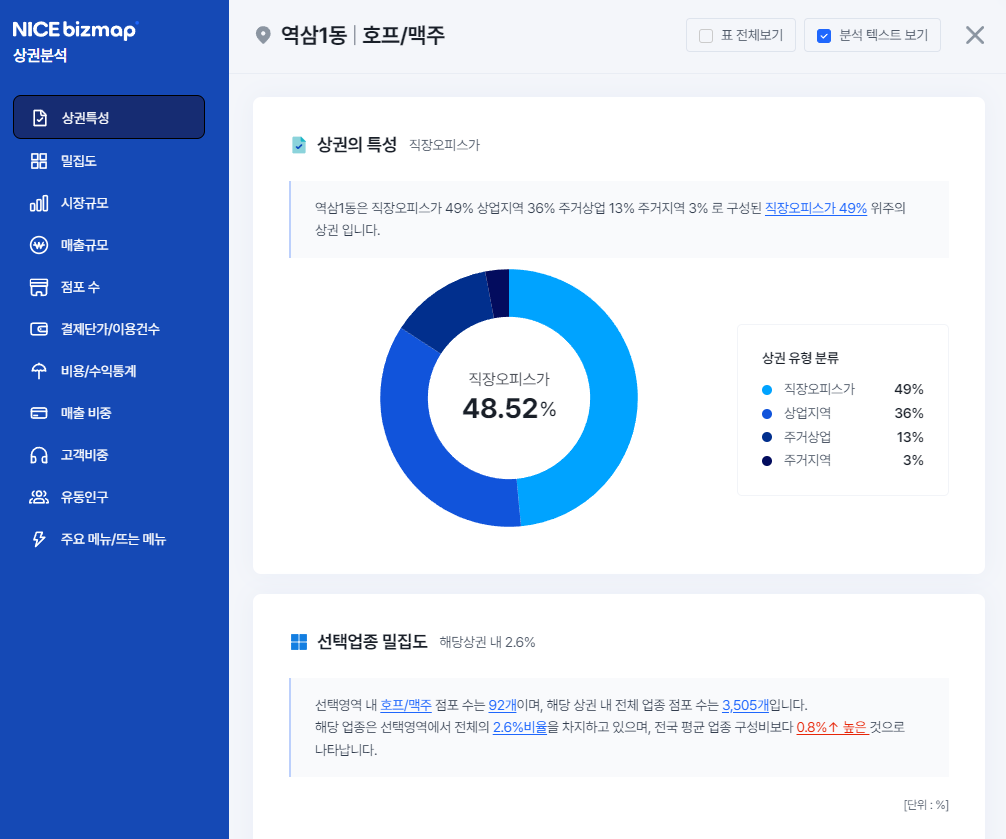Open the 상권특성 sidebar icon

click(x=40, y=117)
